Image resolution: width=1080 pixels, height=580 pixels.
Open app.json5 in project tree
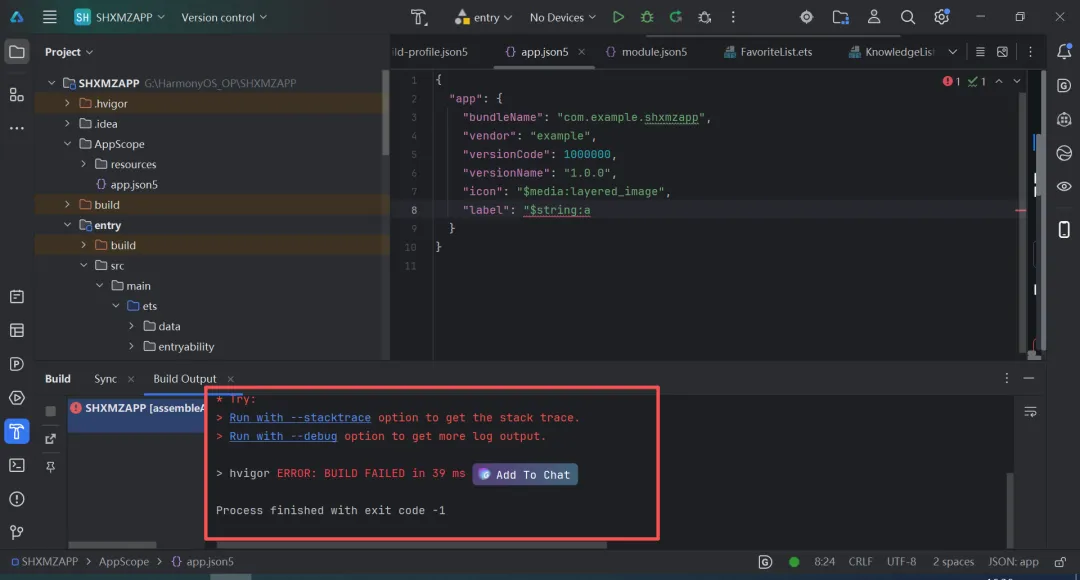(134, 185)
